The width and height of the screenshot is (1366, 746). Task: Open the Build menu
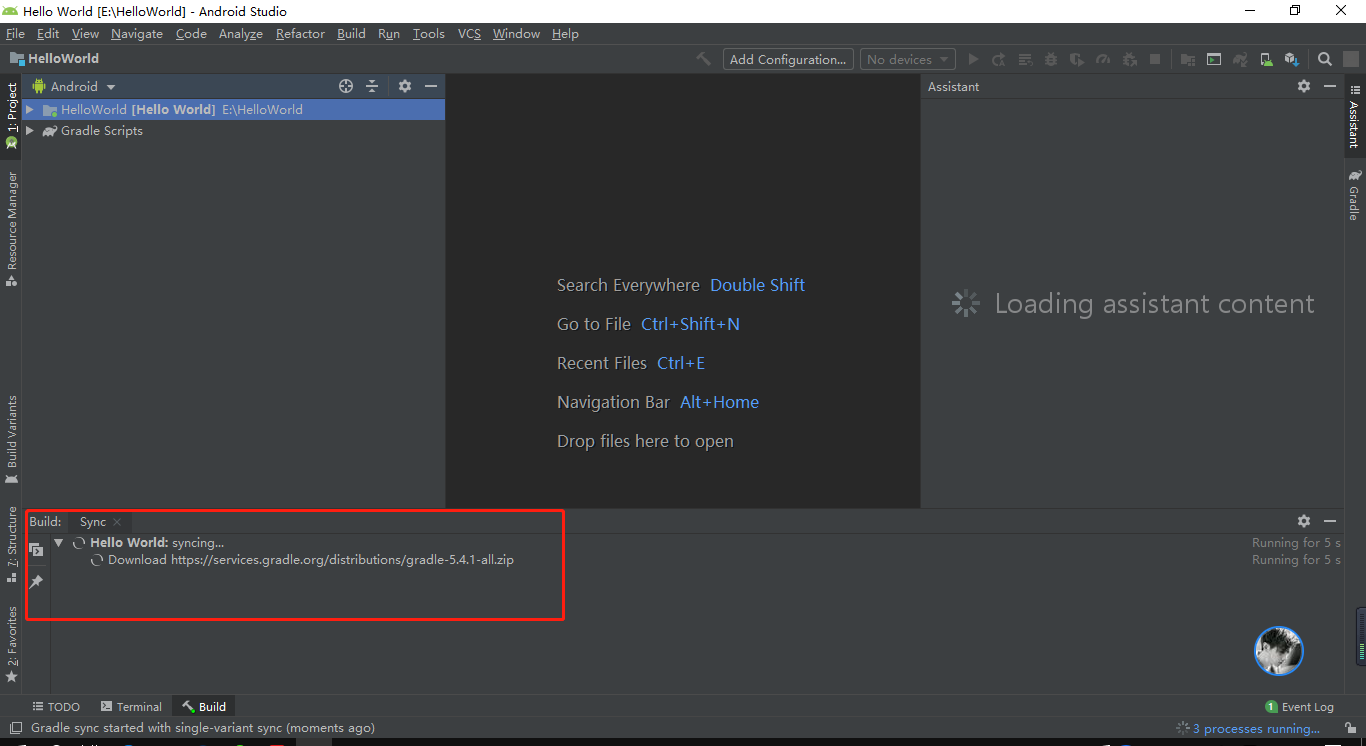pos(351,33)
